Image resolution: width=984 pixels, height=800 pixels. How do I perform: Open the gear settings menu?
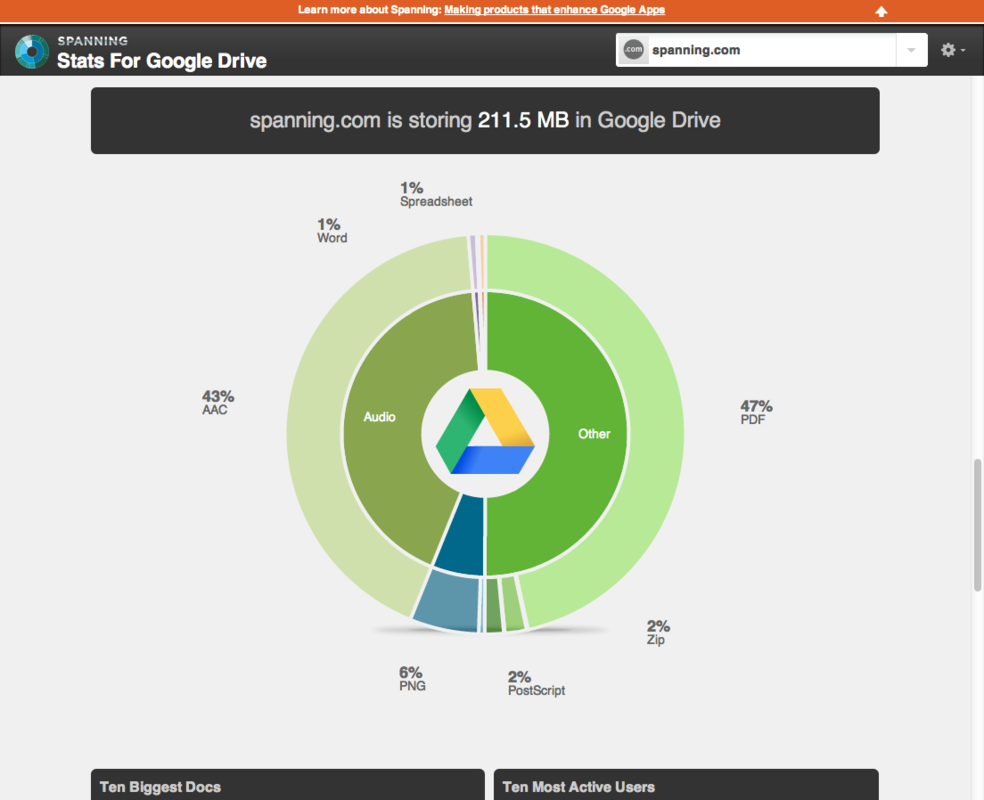tap(952, 50)
